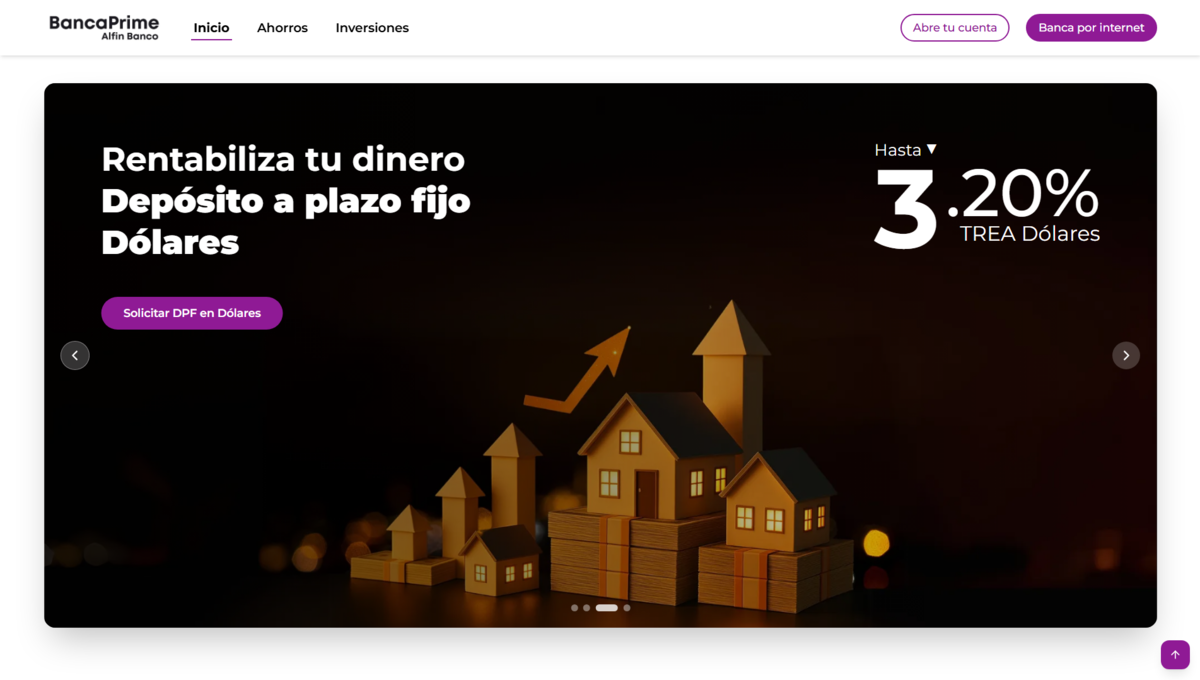Click Solicitar DPF en Dólares
1200x680 pixels.
[192, 313]
